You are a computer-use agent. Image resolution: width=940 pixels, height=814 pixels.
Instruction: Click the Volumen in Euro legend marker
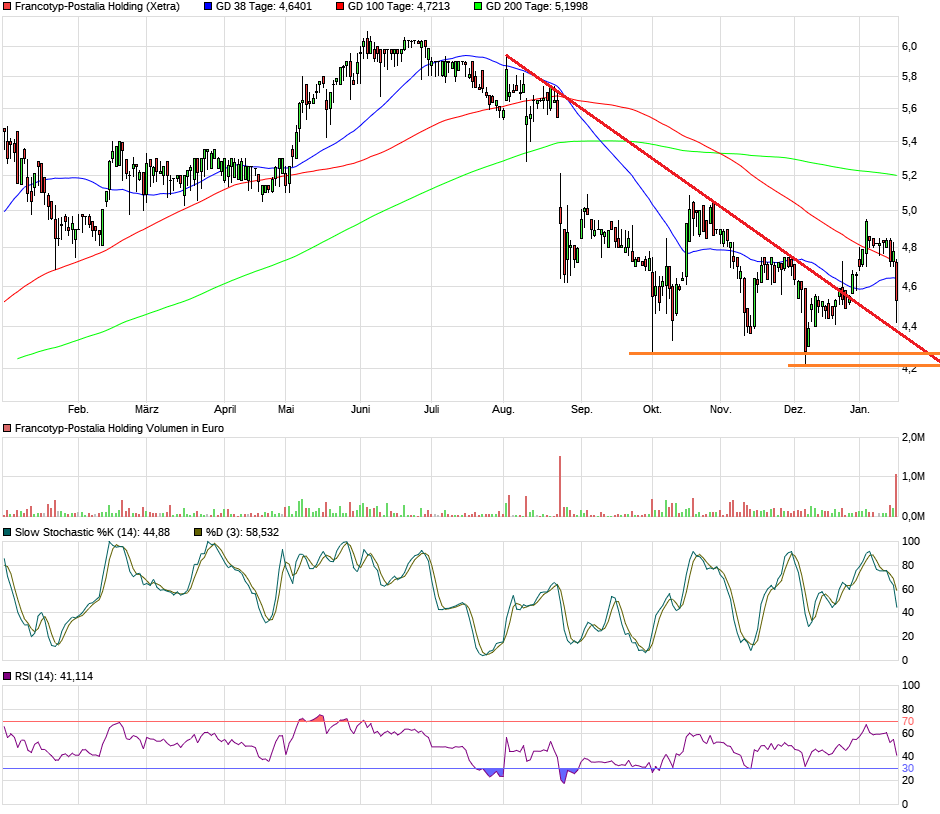click(x=8, y=428)
